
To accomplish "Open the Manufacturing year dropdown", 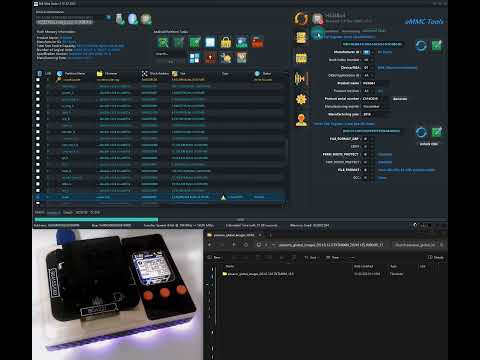I will point(375,114).
